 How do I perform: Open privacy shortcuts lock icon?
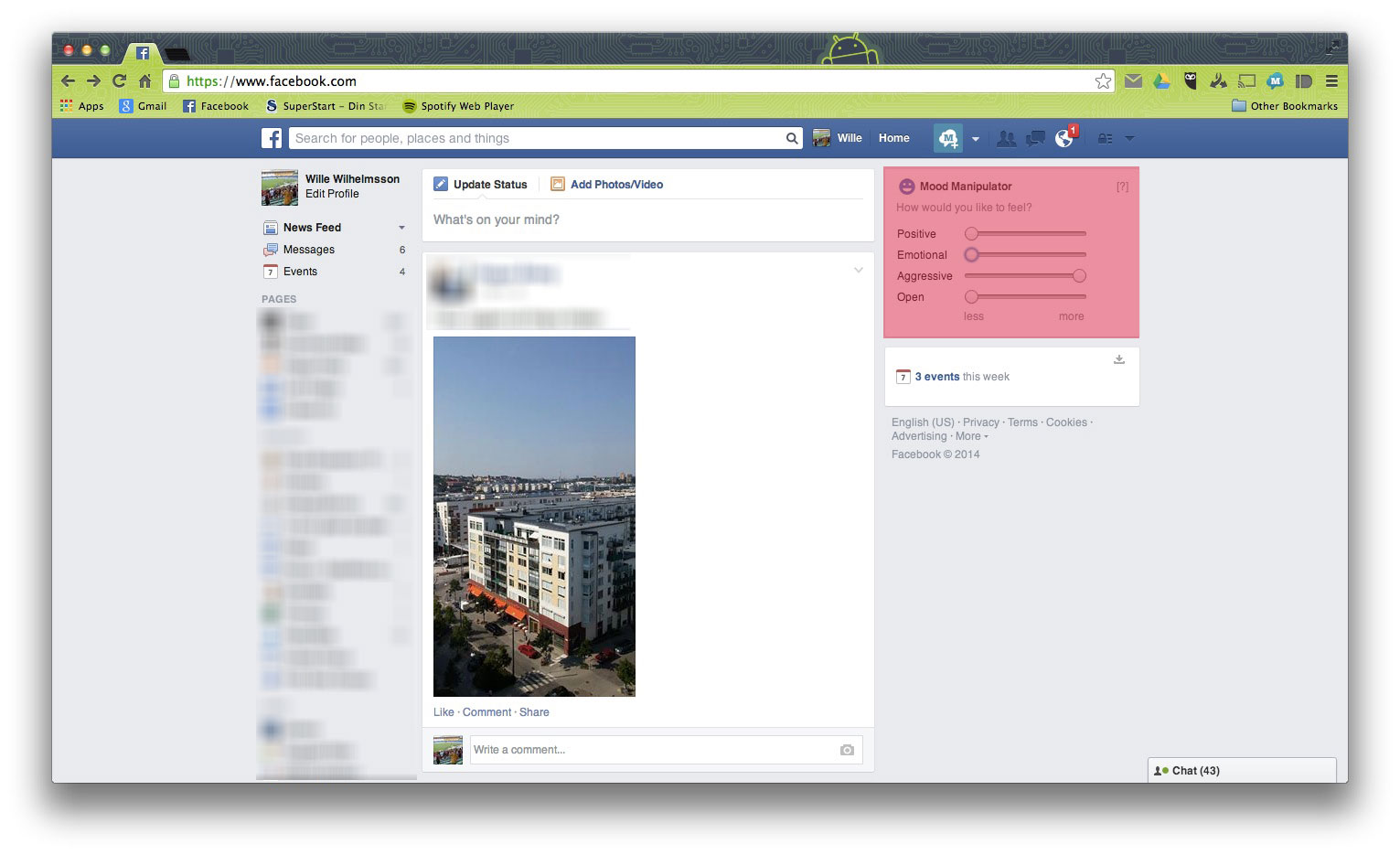tap(1106, 138)
